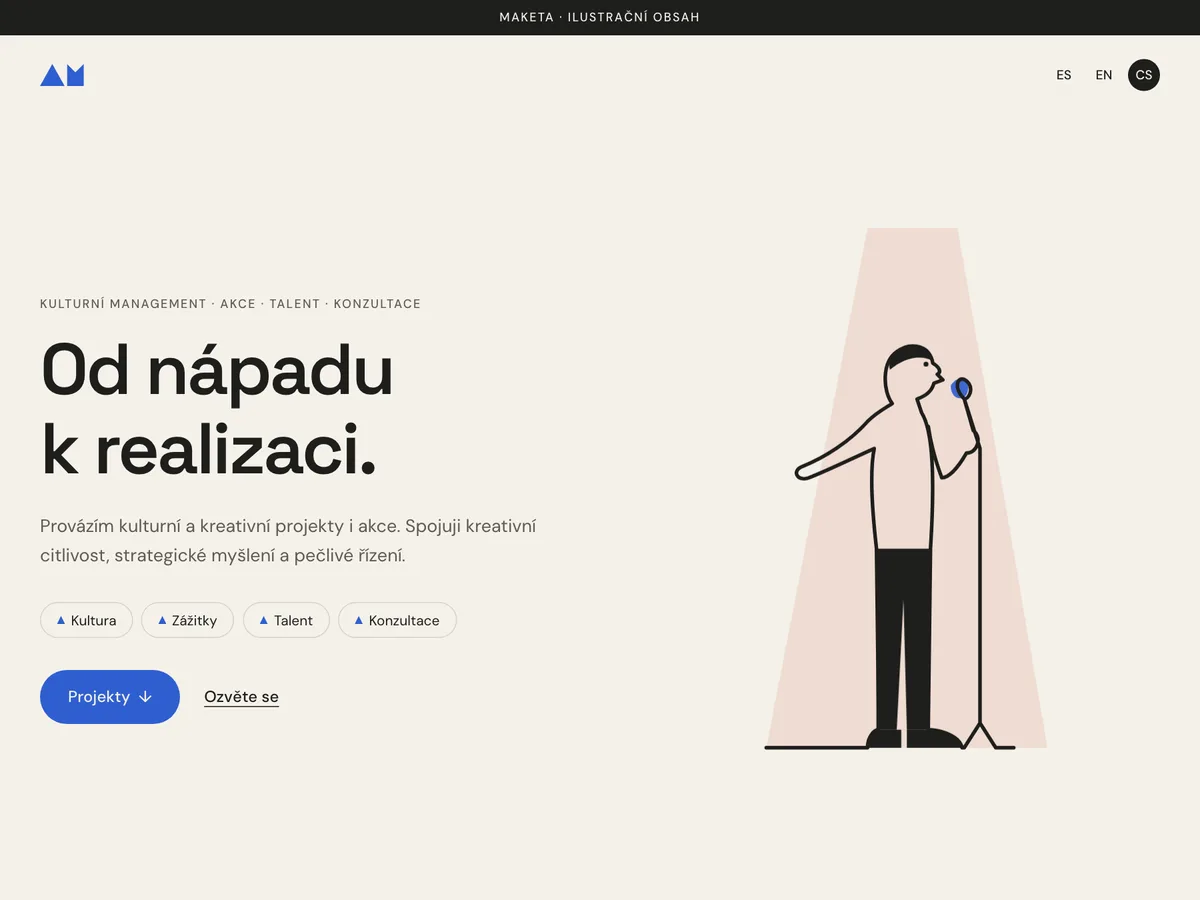Select the active CS language option

[x=1144, y=75]
